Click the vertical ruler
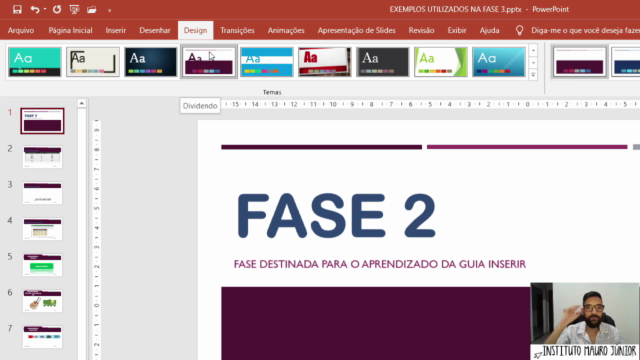The height and width of the screenshot is (360, 640). click(x=96, y=239)
